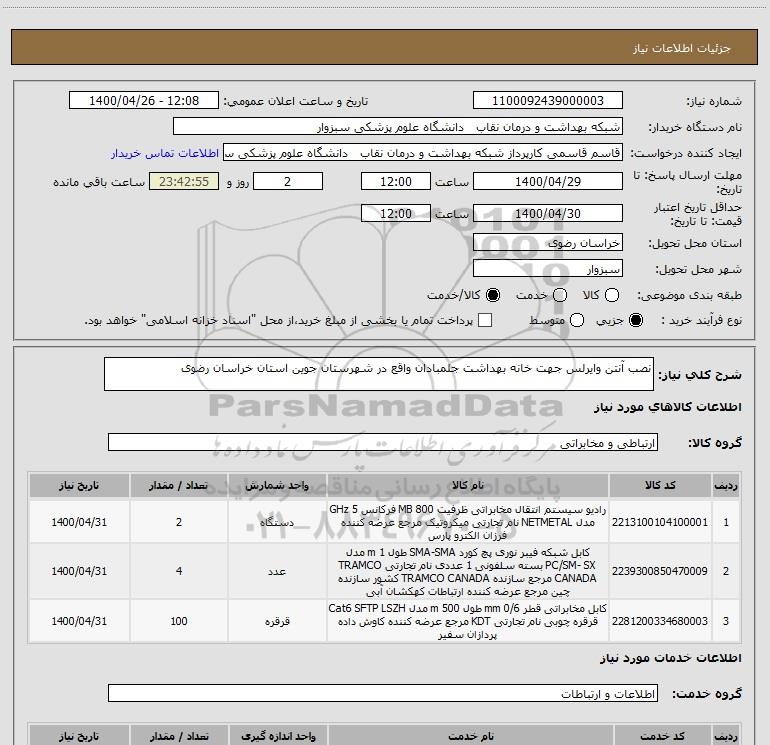Click the NETMETAL radio system item name

(468, 522)
